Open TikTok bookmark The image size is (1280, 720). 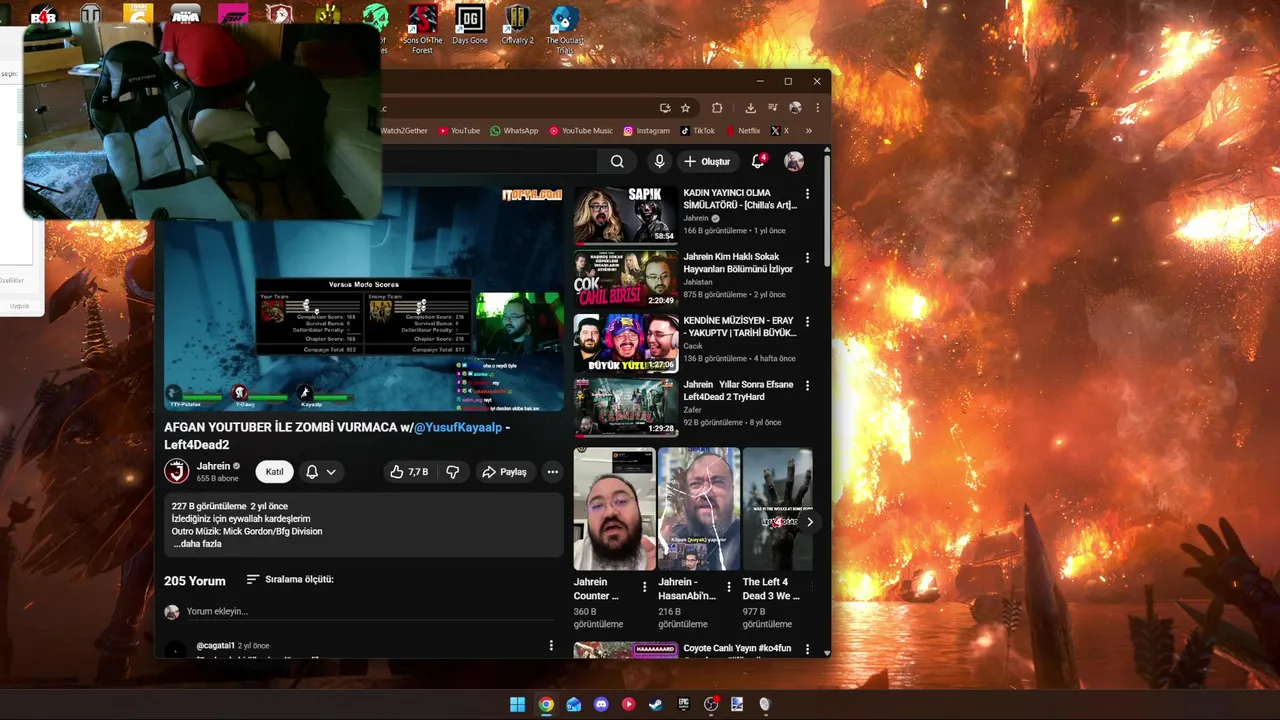(x=698, y=131)
